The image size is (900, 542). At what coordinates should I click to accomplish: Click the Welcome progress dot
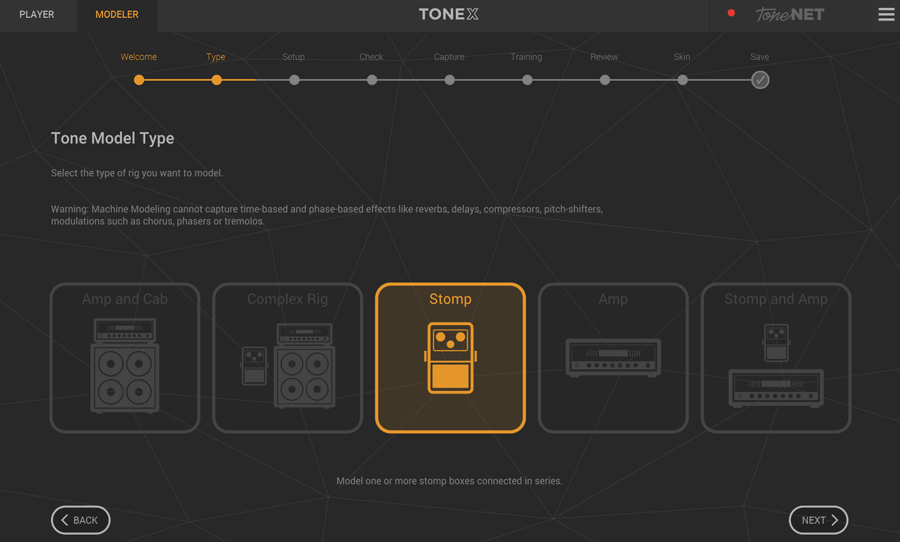point(139,80)
